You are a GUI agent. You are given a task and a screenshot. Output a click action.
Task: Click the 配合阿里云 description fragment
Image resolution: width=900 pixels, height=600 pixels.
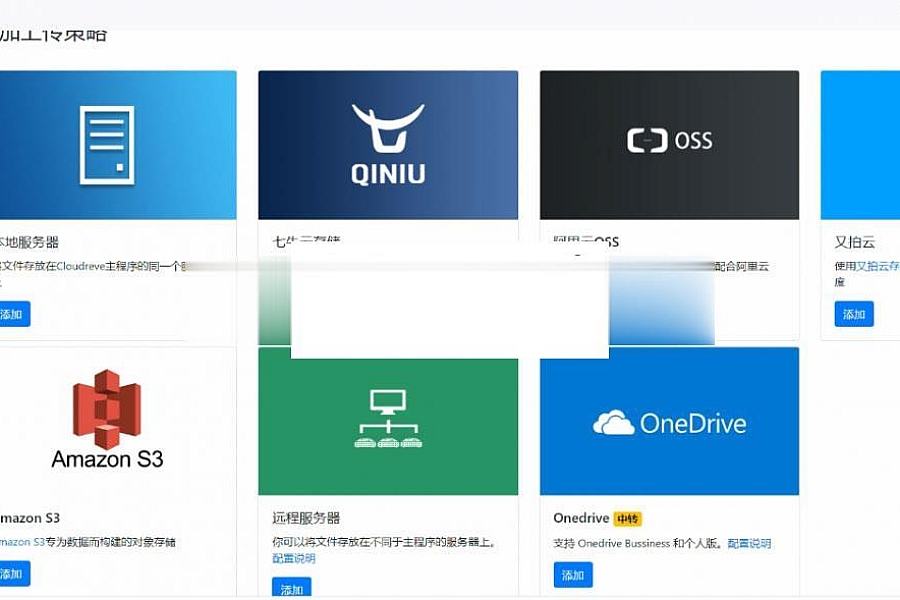pos(741,266)
